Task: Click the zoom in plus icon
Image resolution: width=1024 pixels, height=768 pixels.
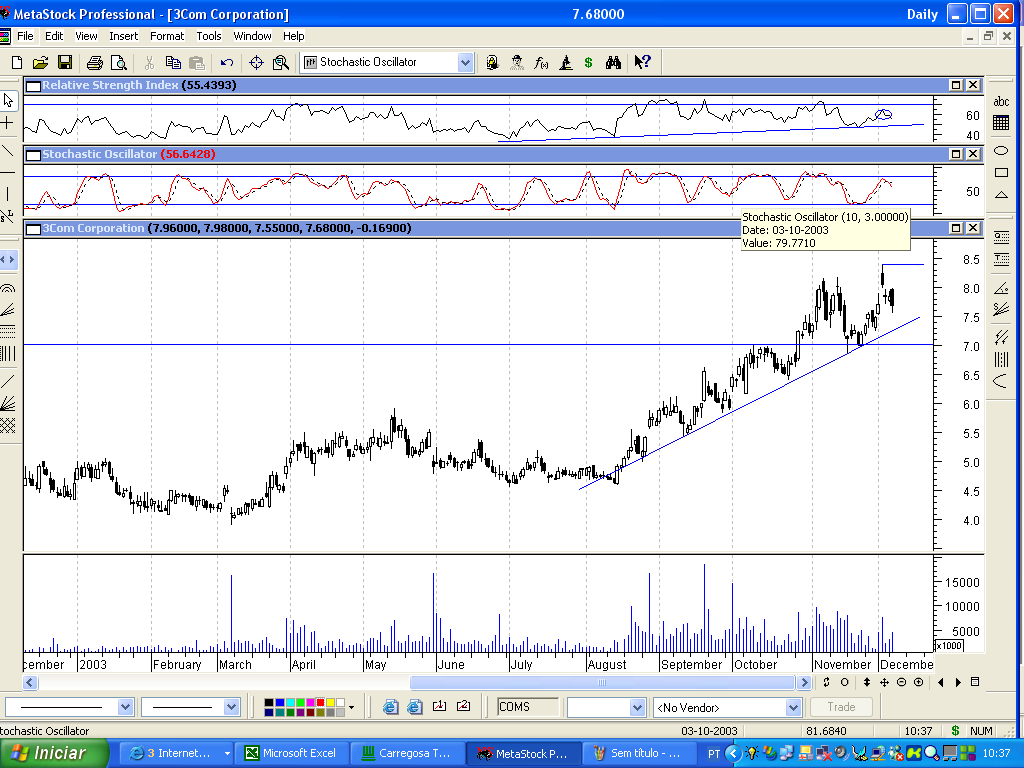Action: (918, 682)
